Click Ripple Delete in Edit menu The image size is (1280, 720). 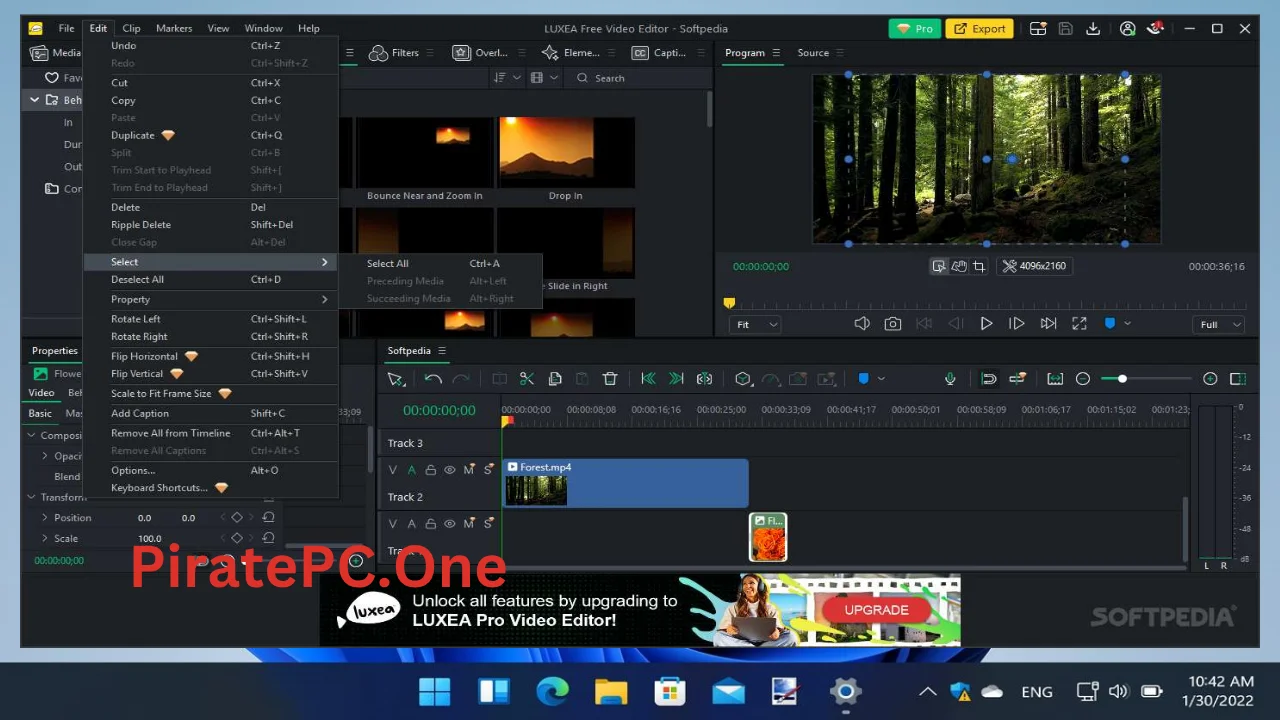[x=141, y=225]
